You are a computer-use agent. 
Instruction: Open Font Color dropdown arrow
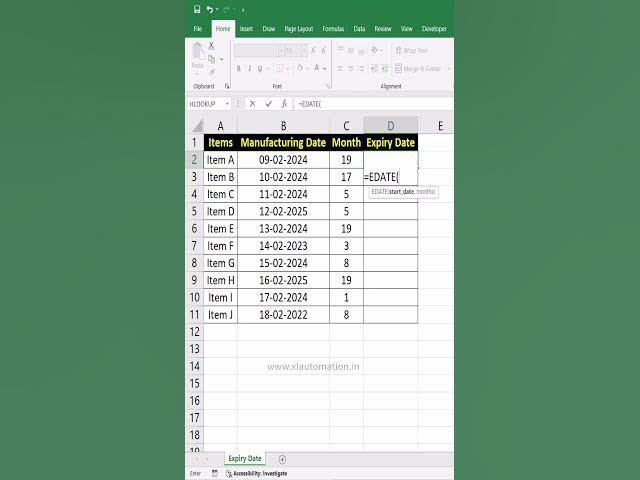pos(325,69)
